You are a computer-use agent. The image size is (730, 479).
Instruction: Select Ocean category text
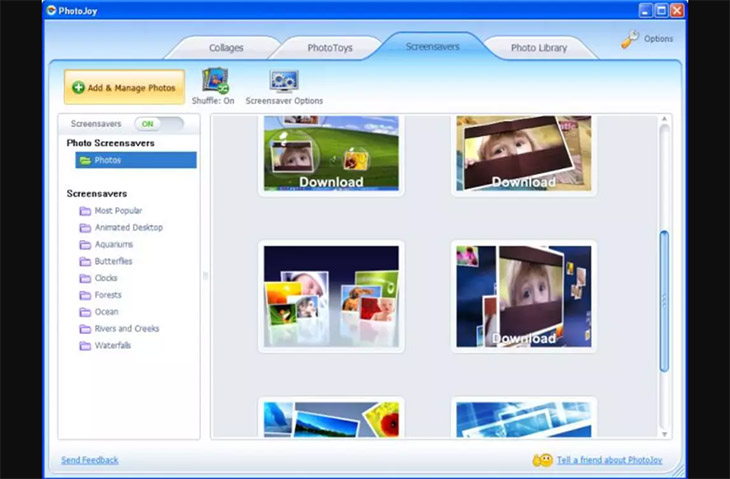click(x=106, y=311)
